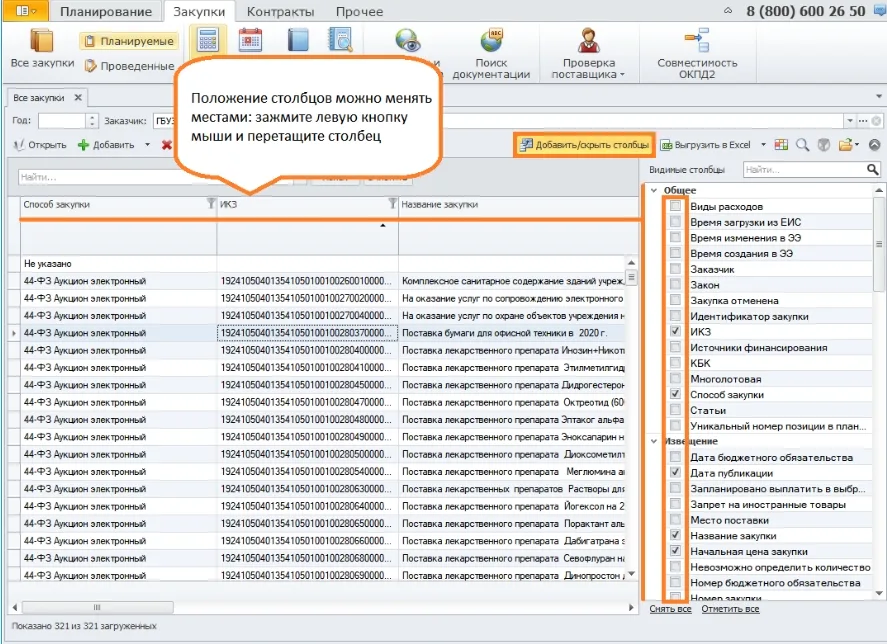Click the horizontal scrollbar thumb of the table
This screenshot has width=887, height=644.
coord(97,607)
